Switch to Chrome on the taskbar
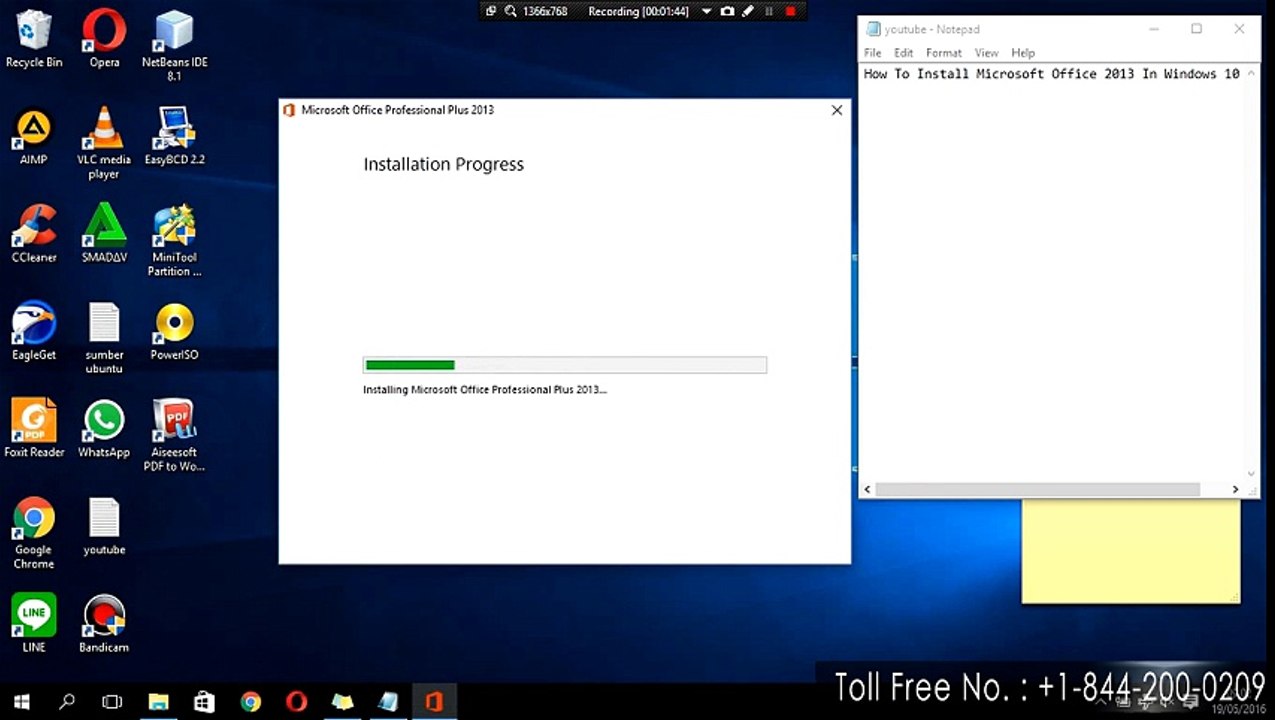Image resolution: width=1275 pixels, height=720 pixels. 250,702
